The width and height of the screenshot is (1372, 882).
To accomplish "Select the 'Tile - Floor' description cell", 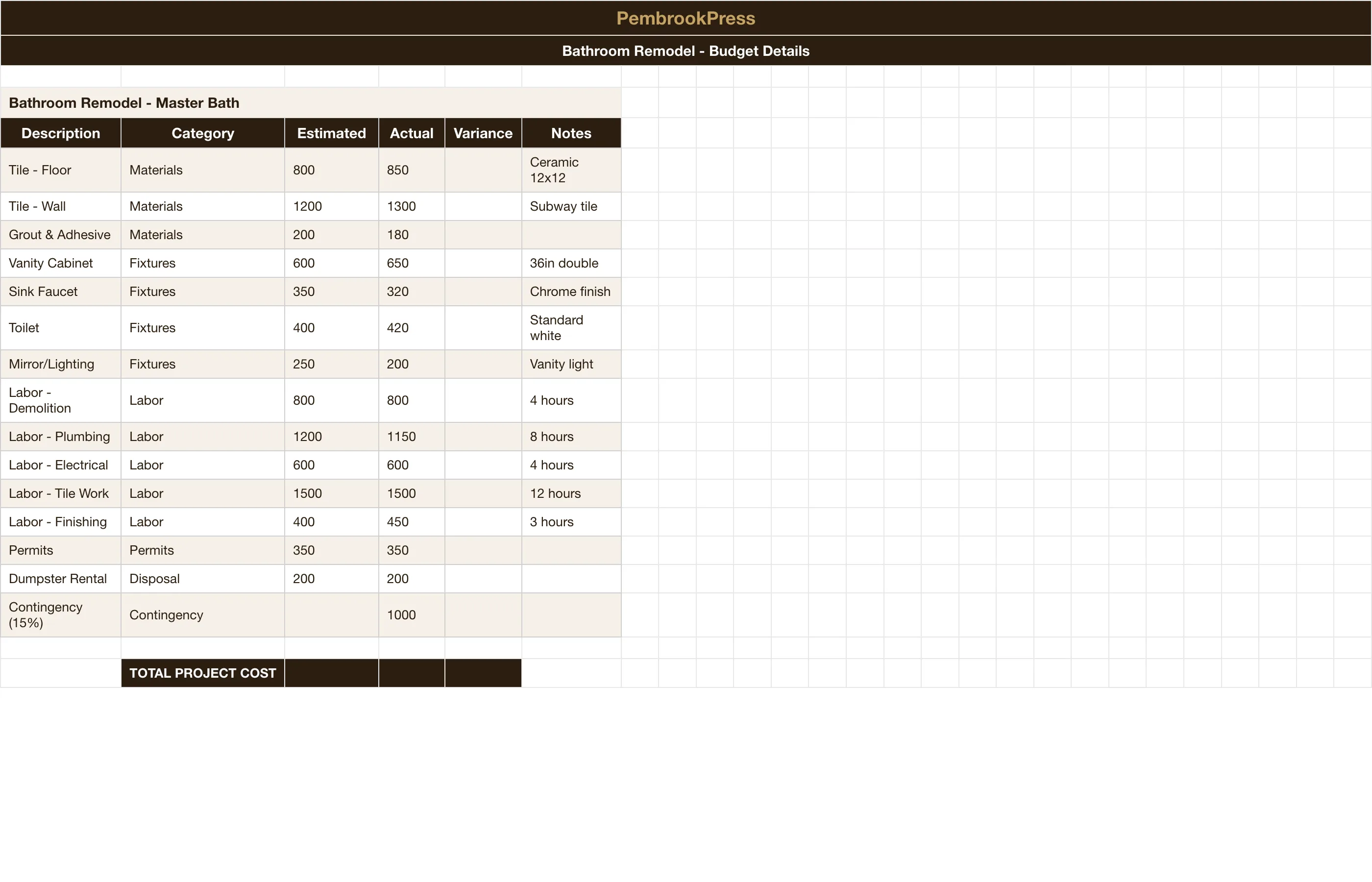I will click(x=61, y=170).
